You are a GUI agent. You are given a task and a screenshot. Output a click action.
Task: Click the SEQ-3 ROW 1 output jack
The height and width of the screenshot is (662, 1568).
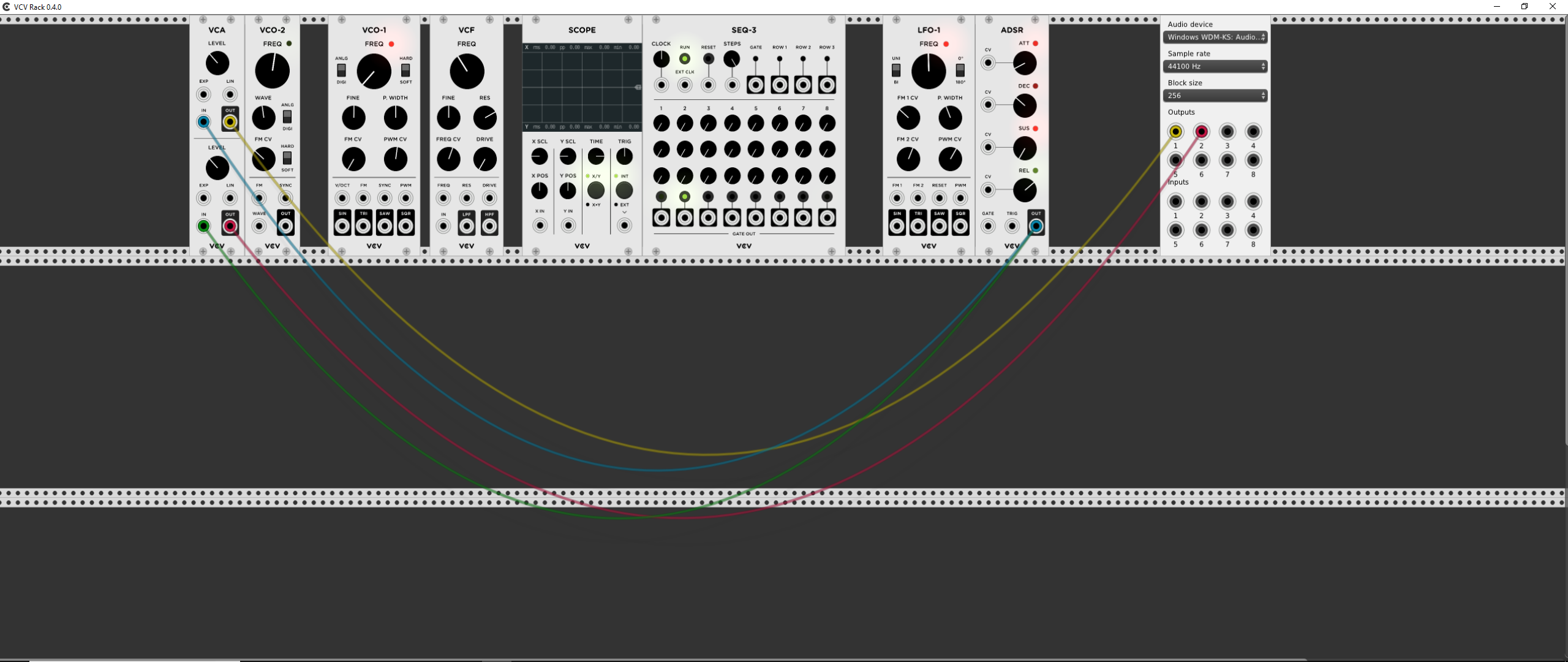tap(780, 85)
